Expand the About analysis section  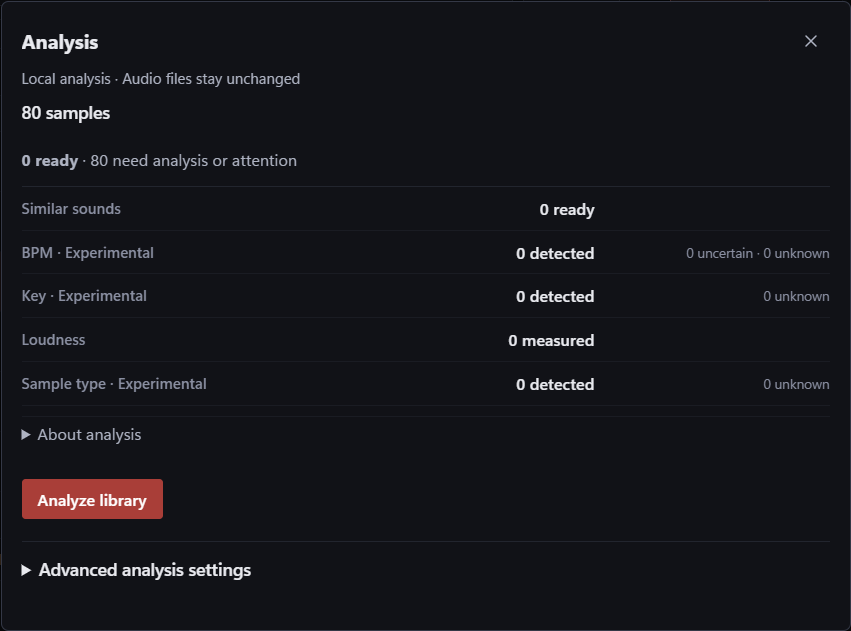[x=81, y=435]
